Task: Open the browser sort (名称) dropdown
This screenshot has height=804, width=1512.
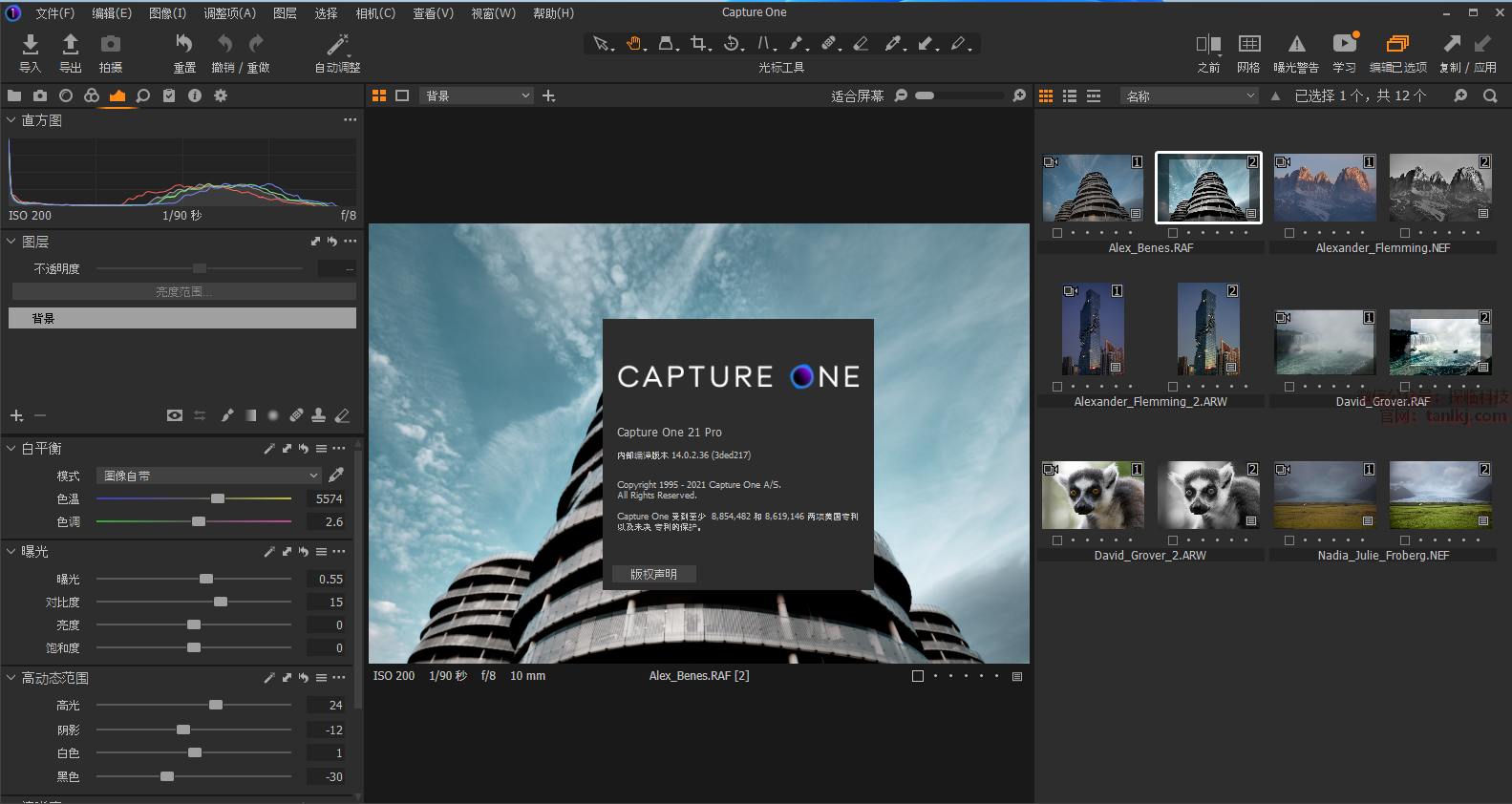Action: [1190, 95]
